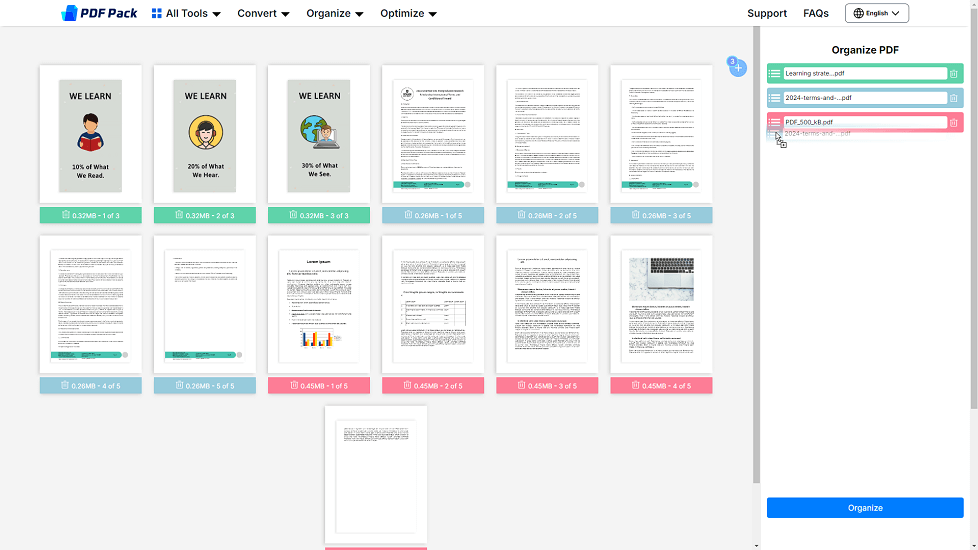The width and height of the screenshot is (978, 550).
Task: Click the blue Organize button
Action: coord(865,508)
